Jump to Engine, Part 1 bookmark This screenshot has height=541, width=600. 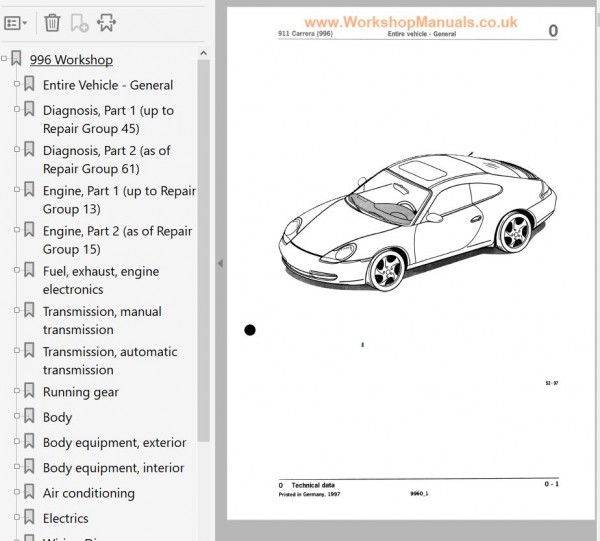119,200
